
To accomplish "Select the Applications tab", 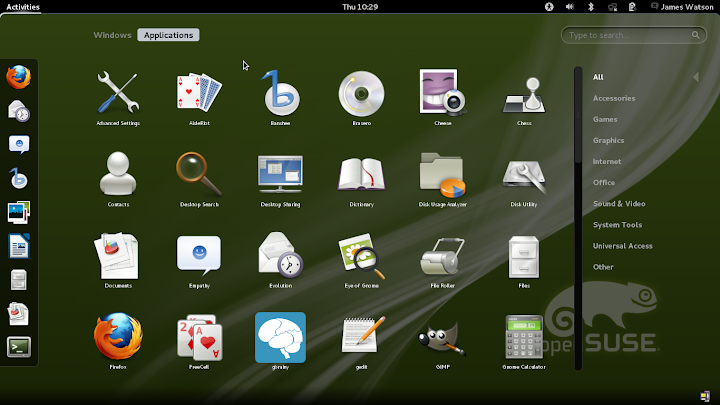I will [x=169, y=35].
